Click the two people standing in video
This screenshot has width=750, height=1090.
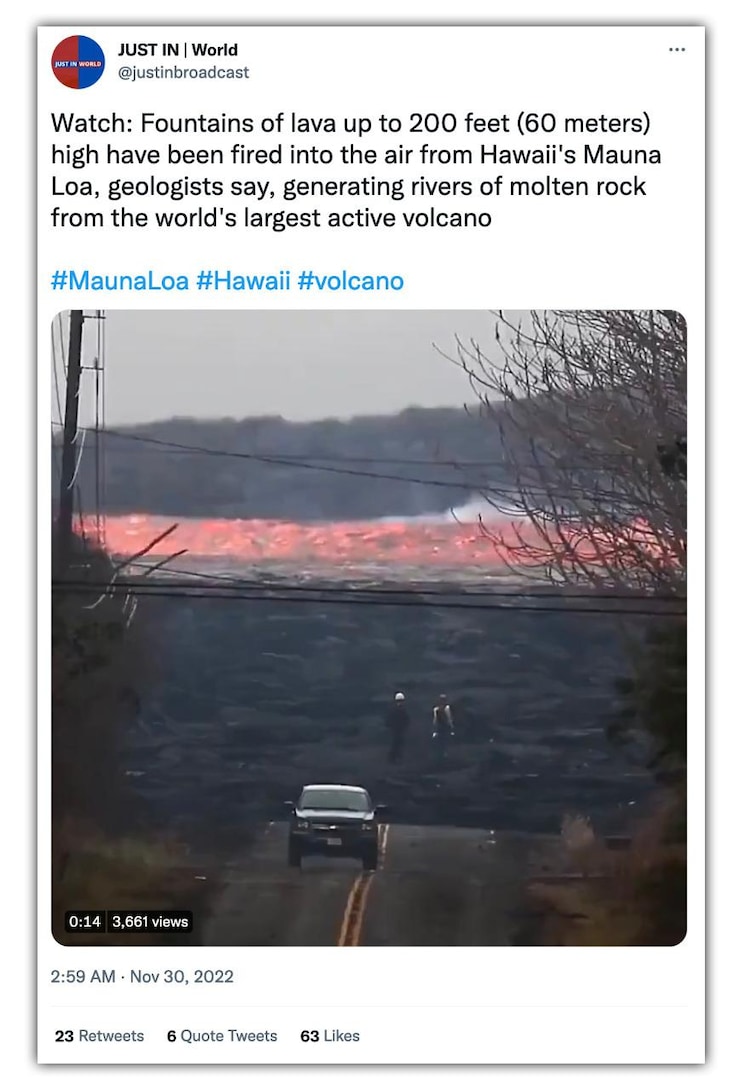pos(421,724)
